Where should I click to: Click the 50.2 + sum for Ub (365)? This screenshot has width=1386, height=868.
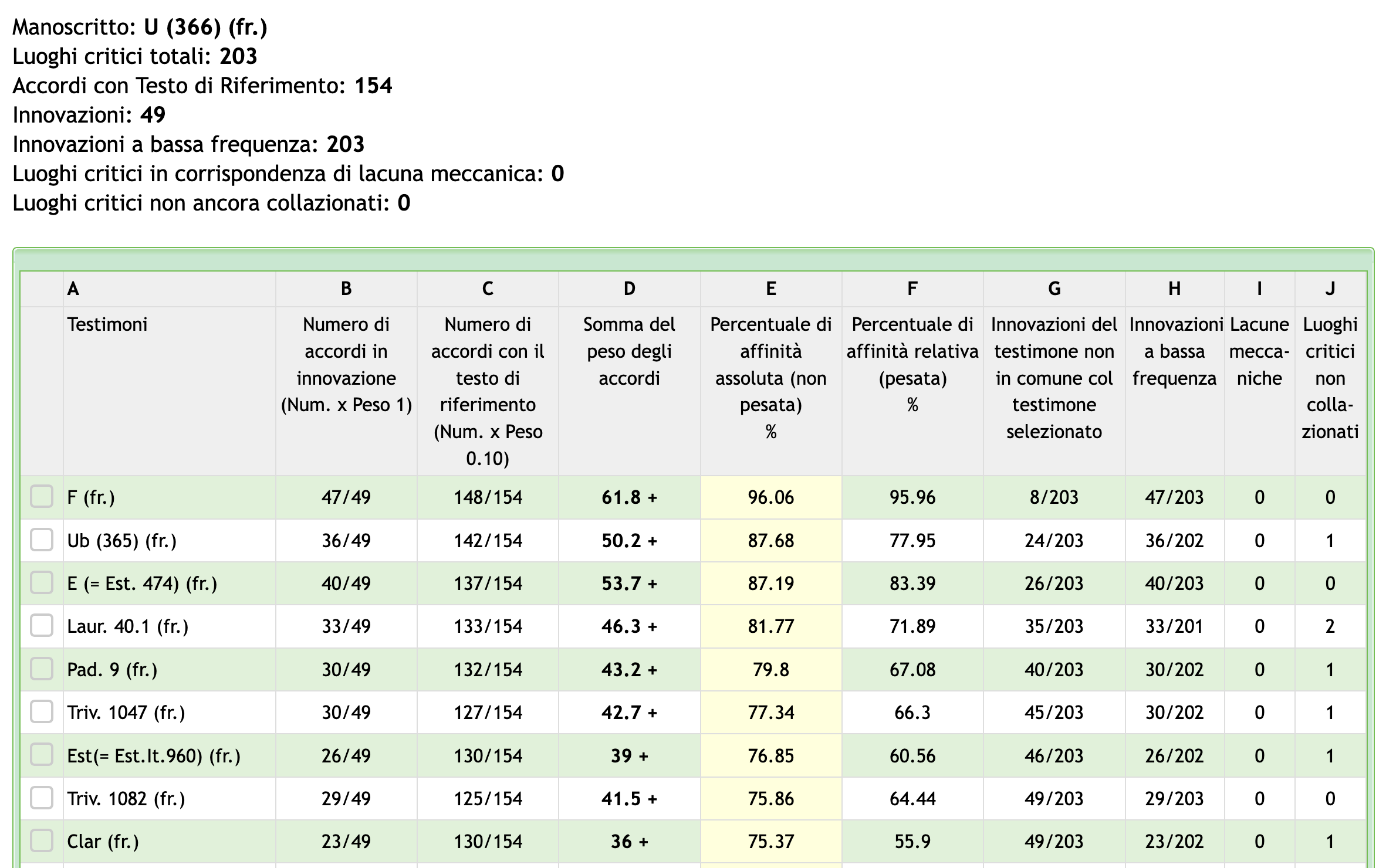click(629, 541)
